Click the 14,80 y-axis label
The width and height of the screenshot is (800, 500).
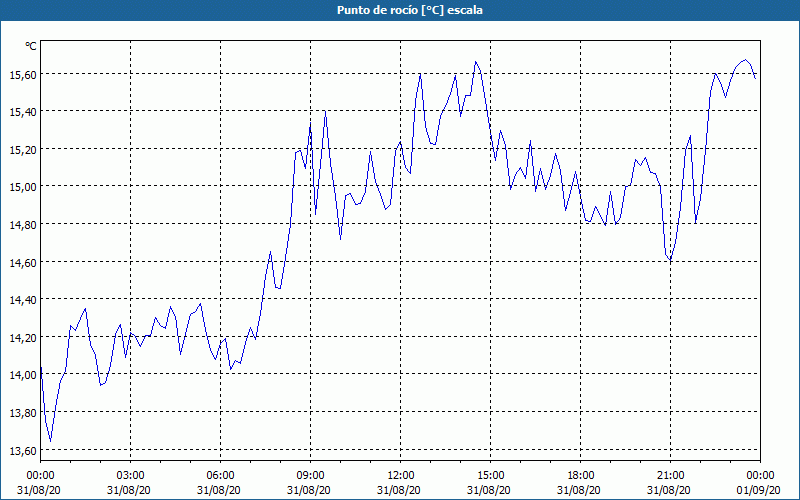[x=23, y=224]
